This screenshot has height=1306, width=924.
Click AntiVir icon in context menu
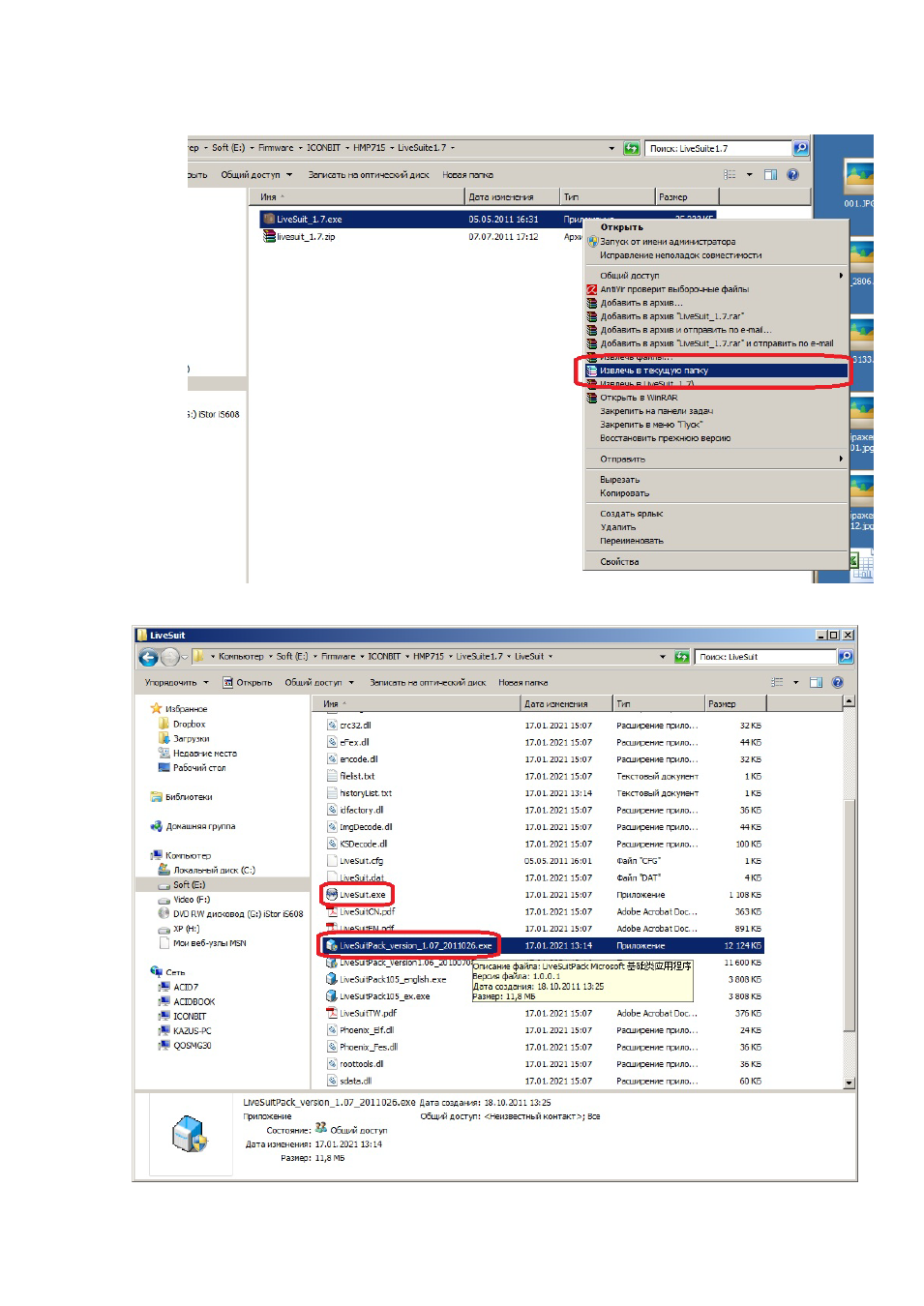pos(592,289)
